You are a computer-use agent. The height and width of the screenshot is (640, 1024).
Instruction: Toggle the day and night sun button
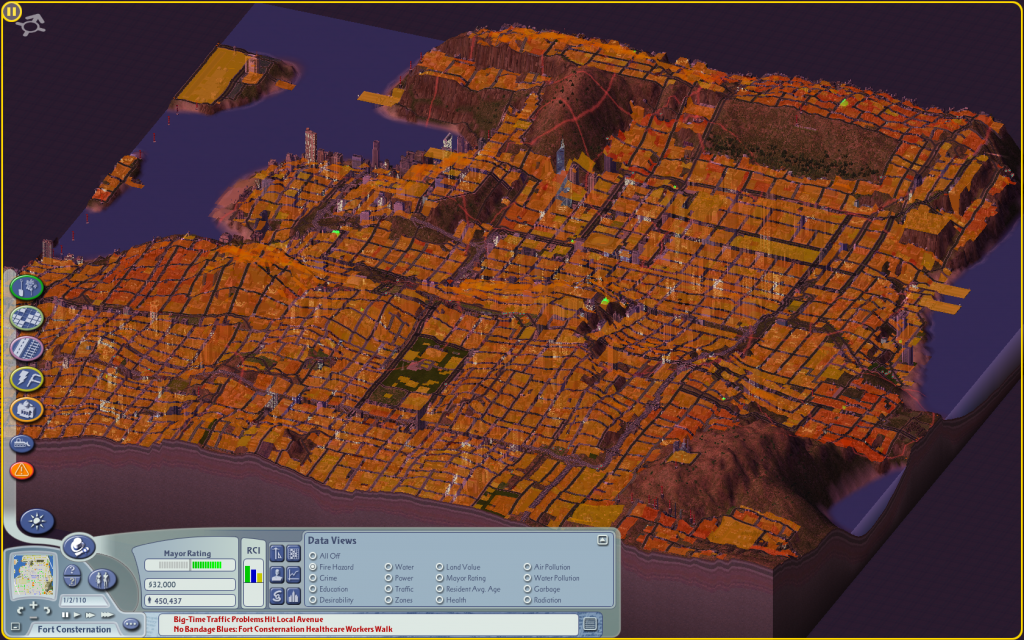click(x=37, y=521)
